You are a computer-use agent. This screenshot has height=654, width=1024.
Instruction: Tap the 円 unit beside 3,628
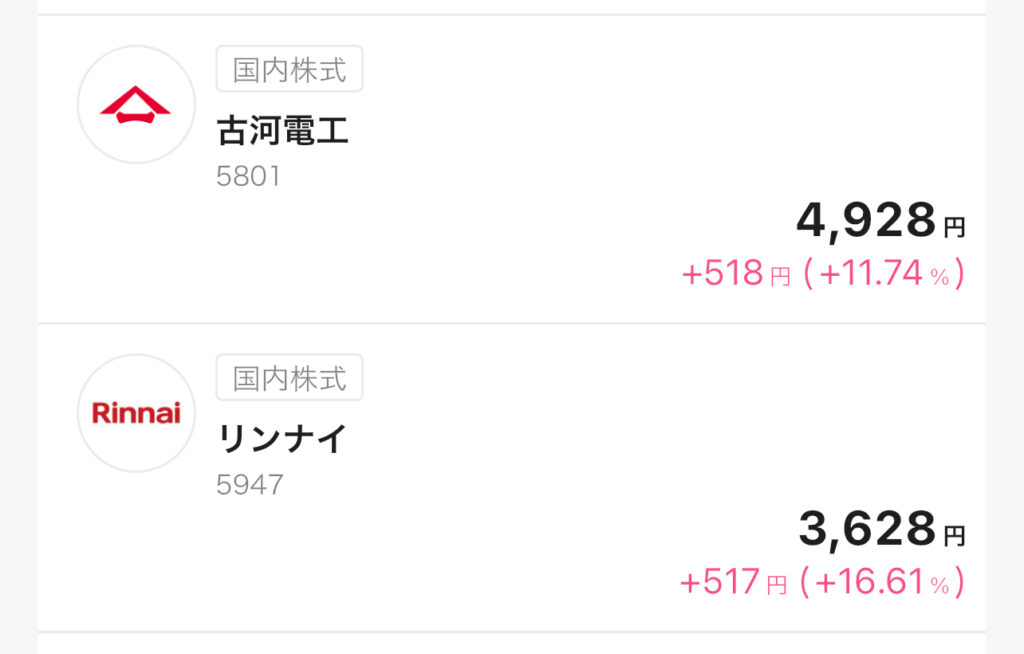tap(955, 536)
